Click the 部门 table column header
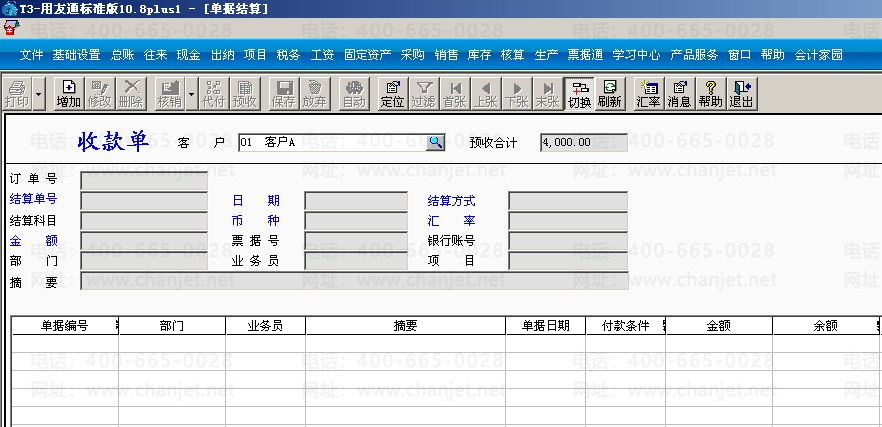Viewport: 882px width, 427px height. (x=172, y=325)
